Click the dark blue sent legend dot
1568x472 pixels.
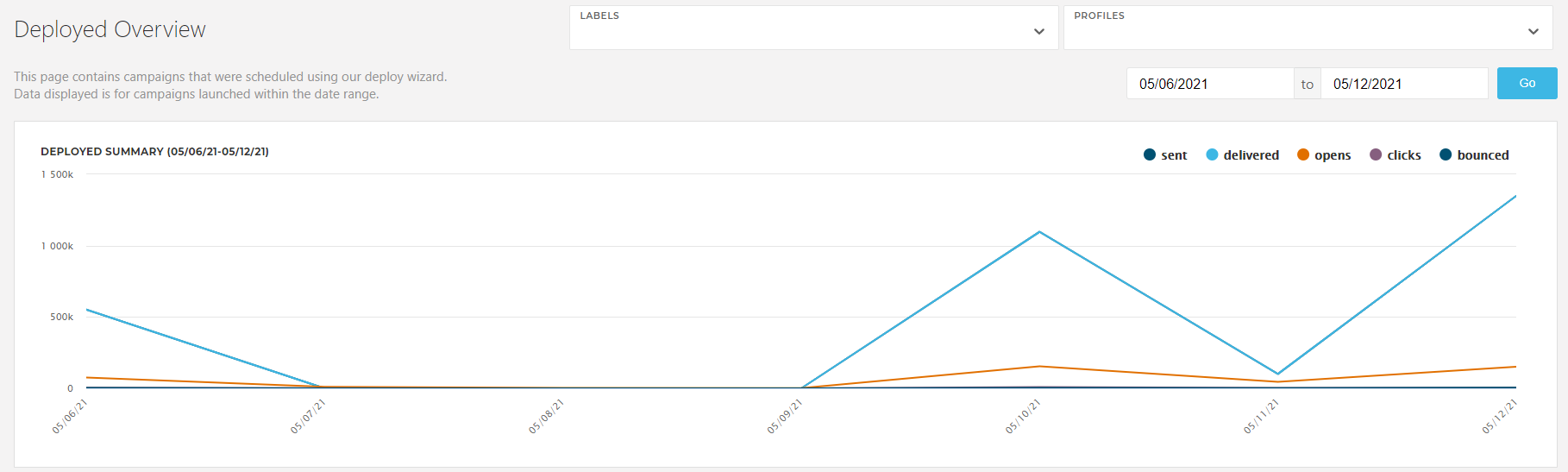(x=1149, y=155)
